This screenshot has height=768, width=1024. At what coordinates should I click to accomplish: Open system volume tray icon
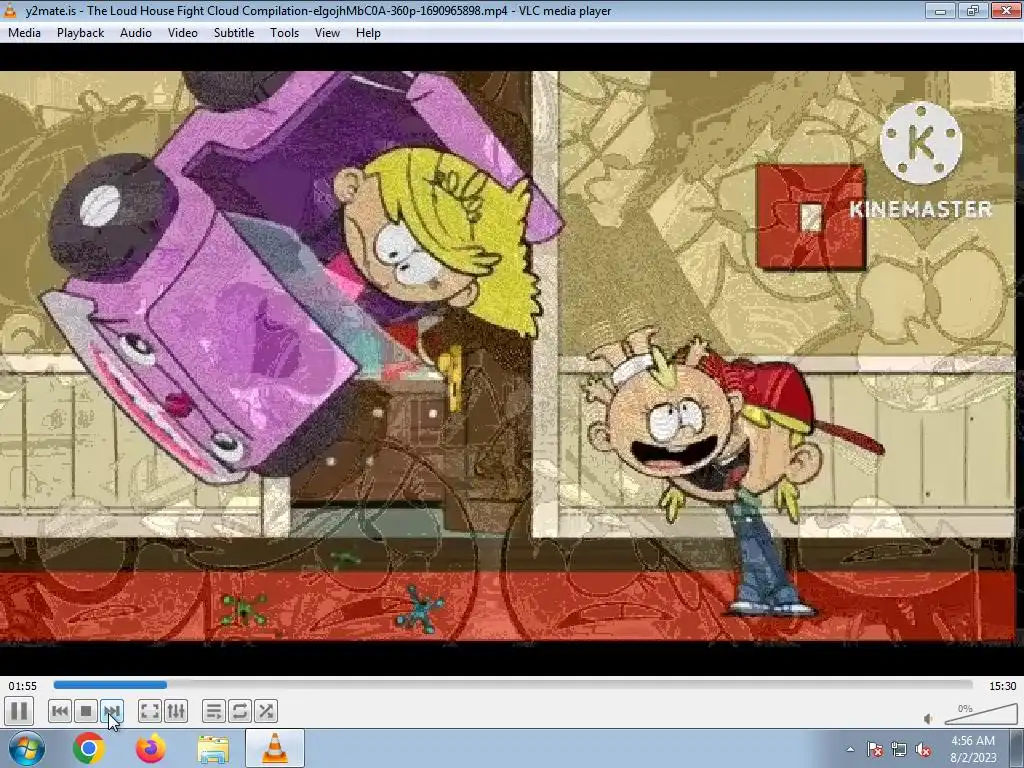coord(923,750)
